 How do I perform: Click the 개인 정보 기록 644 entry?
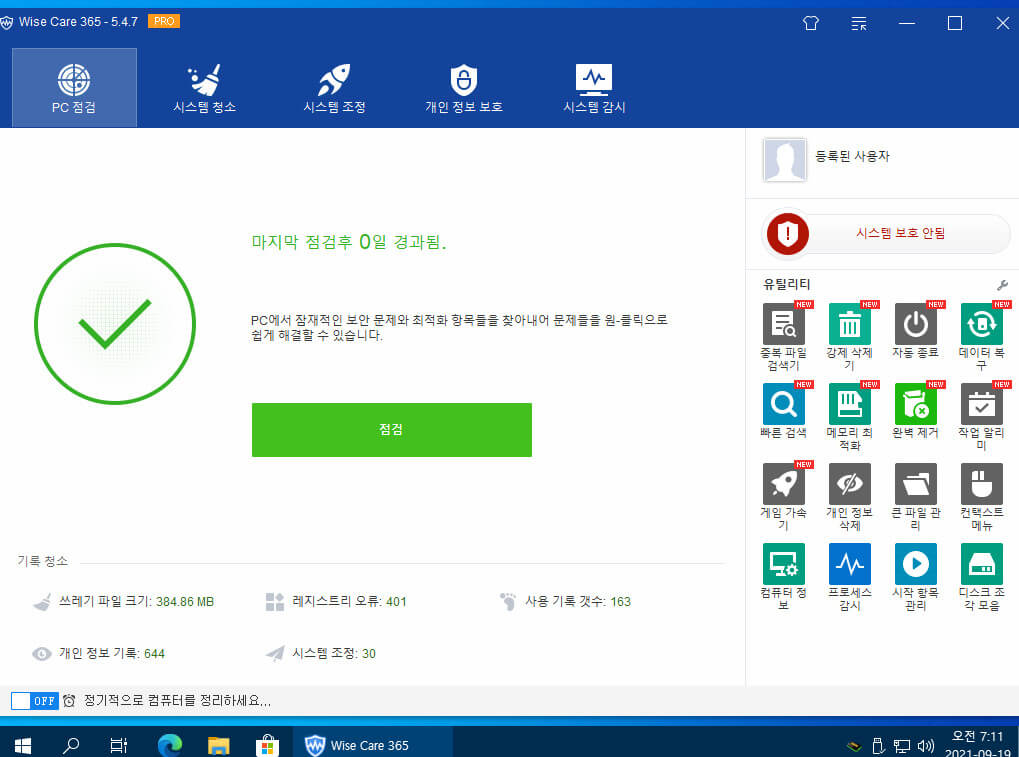(98, 654)
